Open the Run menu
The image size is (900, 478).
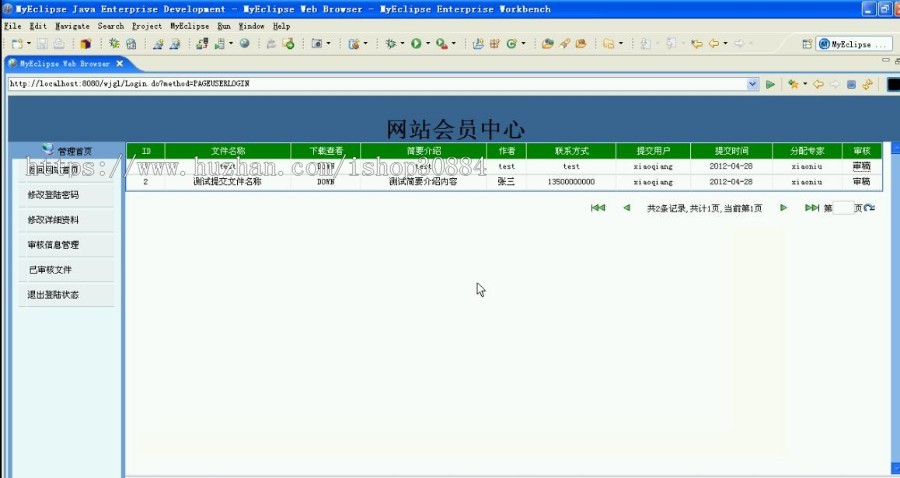tap(224, 26)
